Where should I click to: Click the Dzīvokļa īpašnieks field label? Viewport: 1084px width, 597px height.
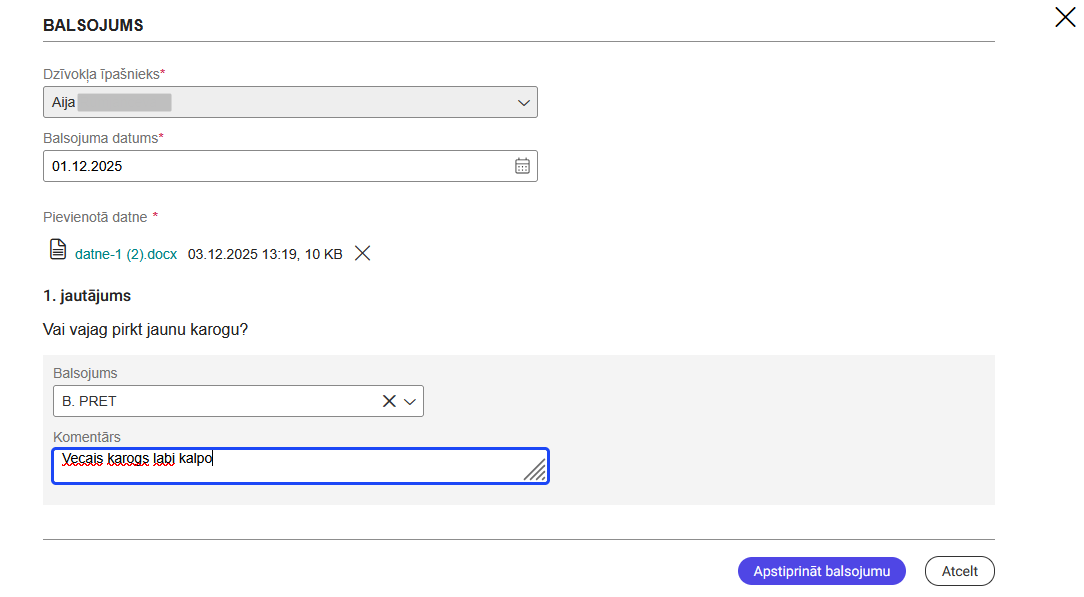click(x=104, y=74)
